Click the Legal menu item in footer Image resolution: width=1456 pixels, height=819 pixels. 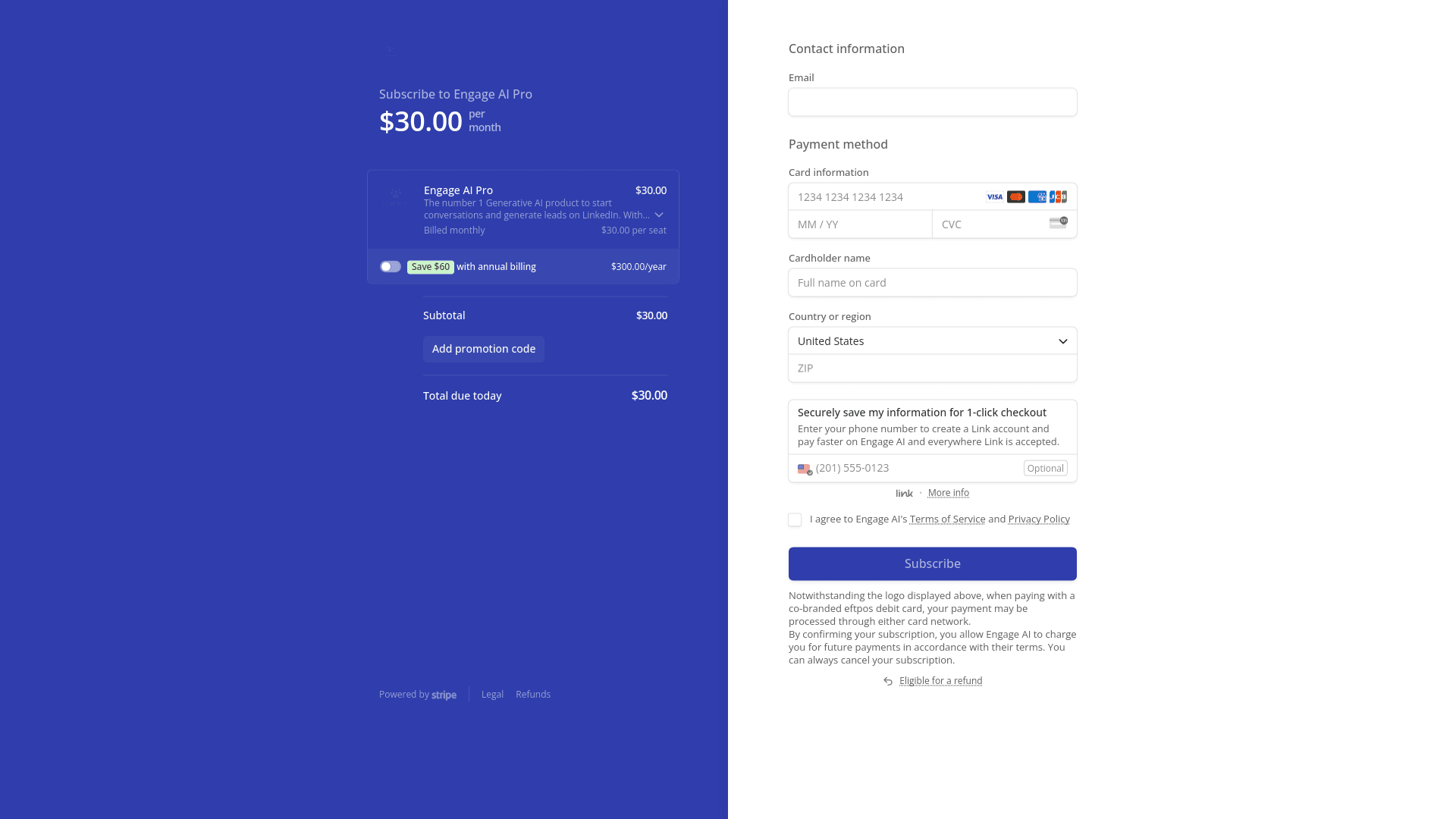click(x=493, y=694)
